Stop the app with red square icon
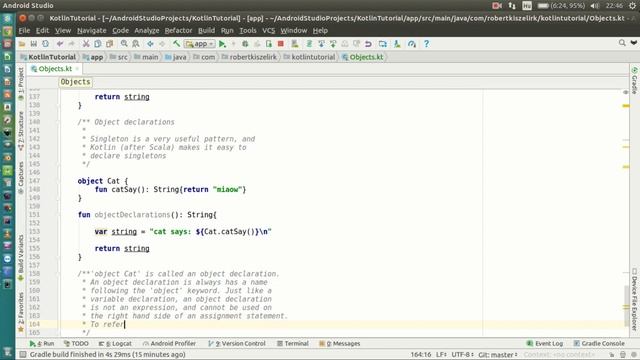The height and width of the screenshot is (360, 640). tap(280, 44)
